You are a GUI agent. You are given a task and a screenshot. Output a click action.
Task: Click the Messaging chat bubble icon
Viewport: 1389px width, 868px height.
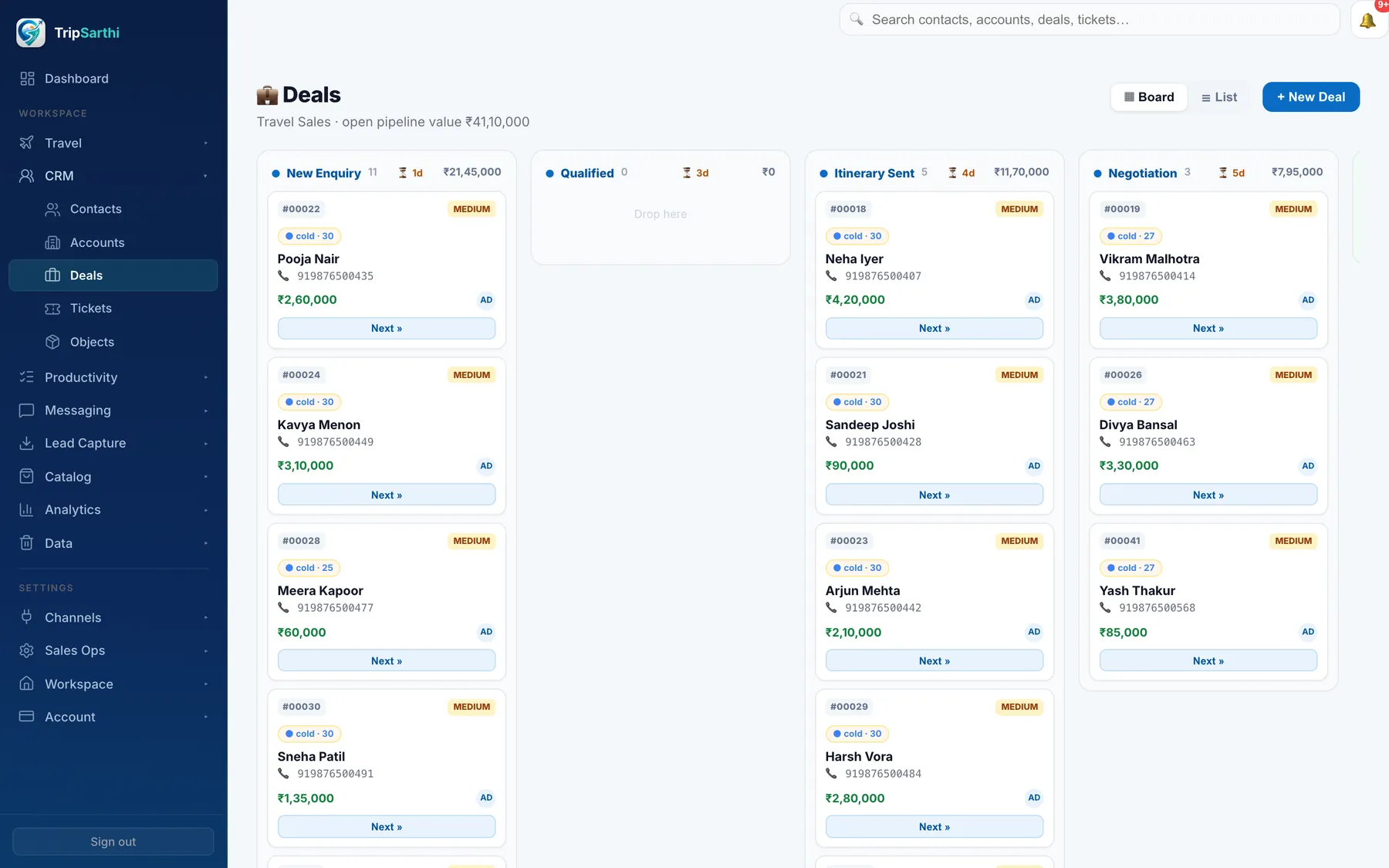[x=27, y=410]
